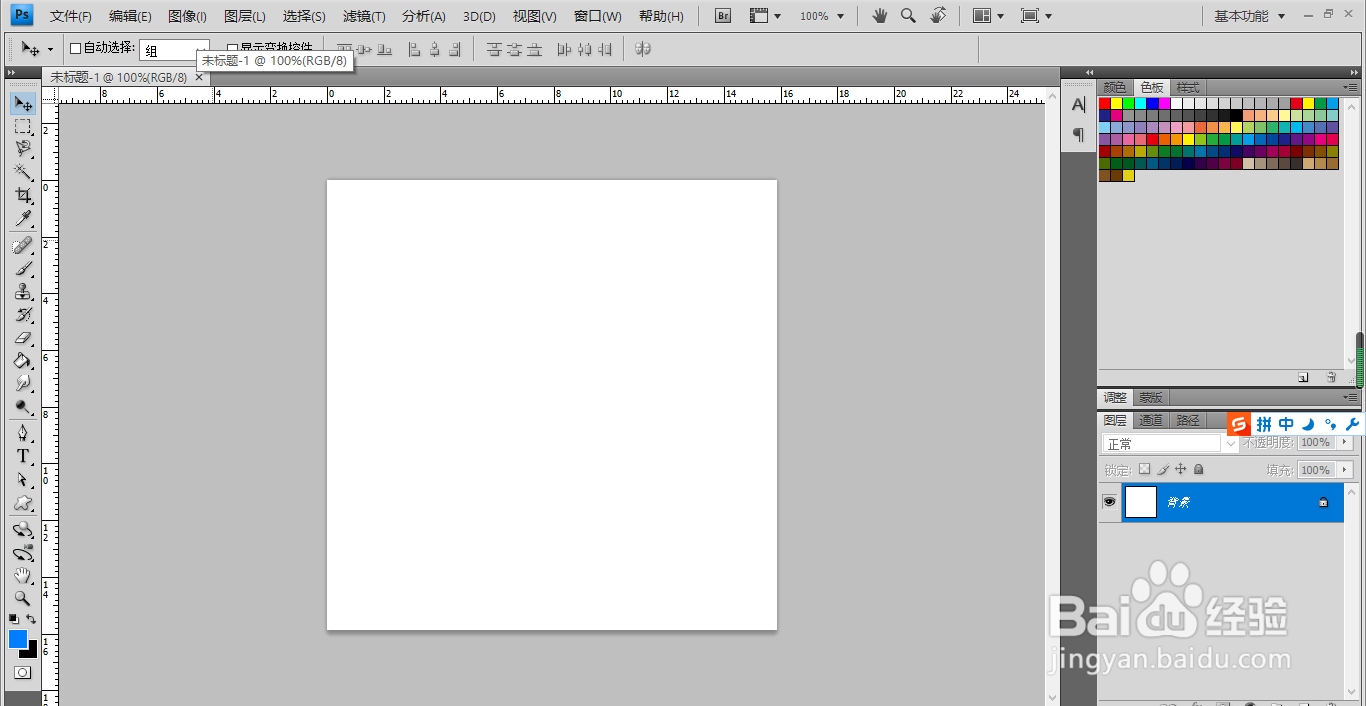Screen dimensions: 1366x706
Task: Select the Clone Stamp tool
Action: click(23, 292)
